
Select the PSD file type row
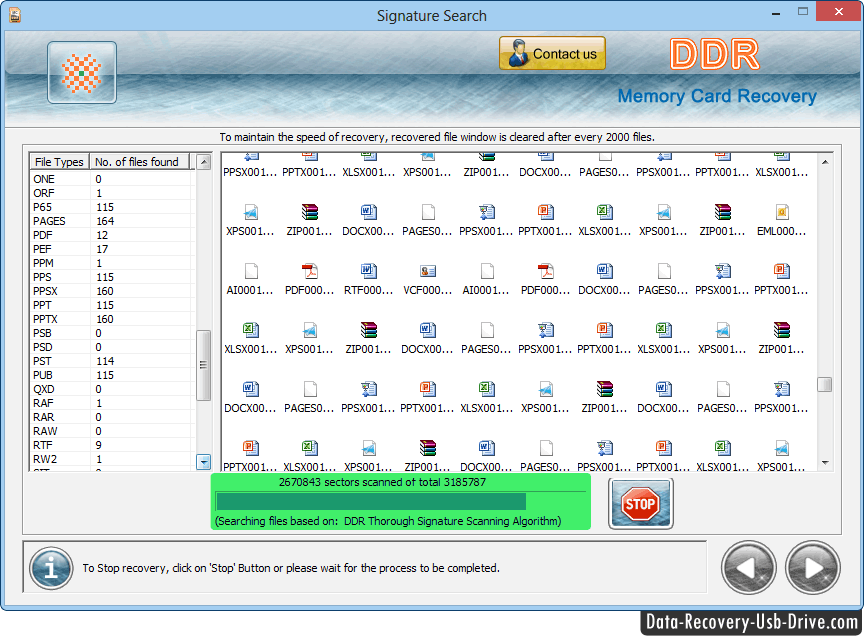pos(112,347)
